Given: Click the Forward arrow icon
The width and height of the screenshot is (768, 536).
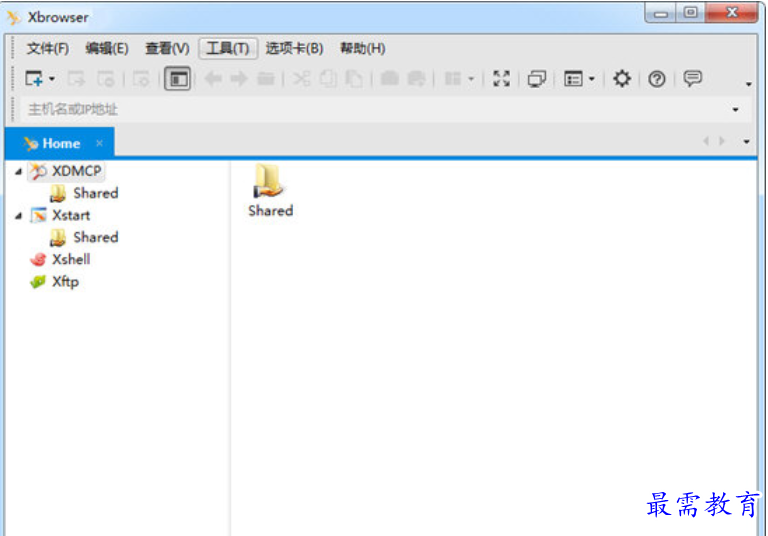Looking at the screenshot, I should click(239, 78).
